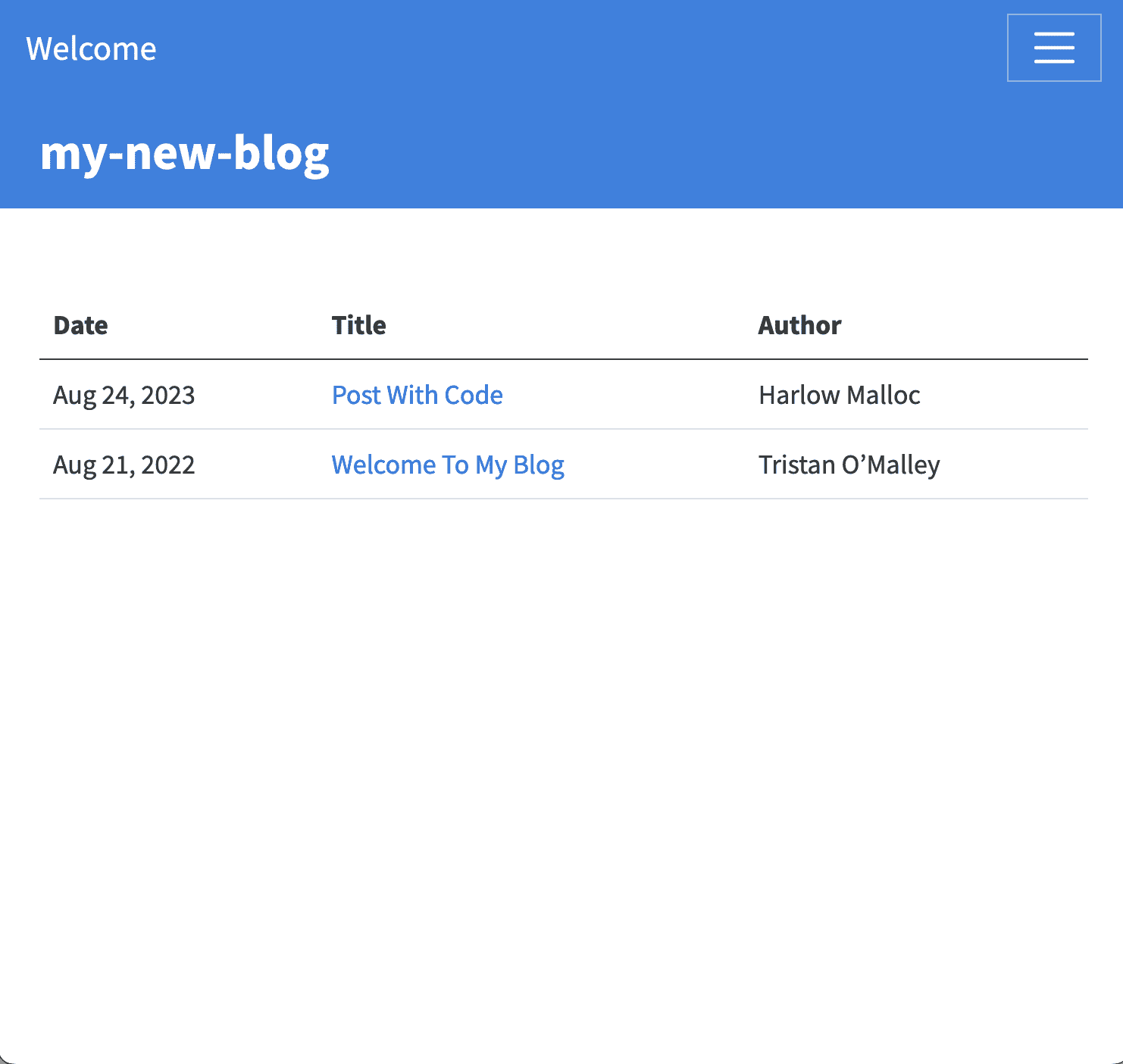The height and width of the screenshot is (1064, 1123).
Task: Click author name Tristan O'Malley
Action: tap(849, 465)
